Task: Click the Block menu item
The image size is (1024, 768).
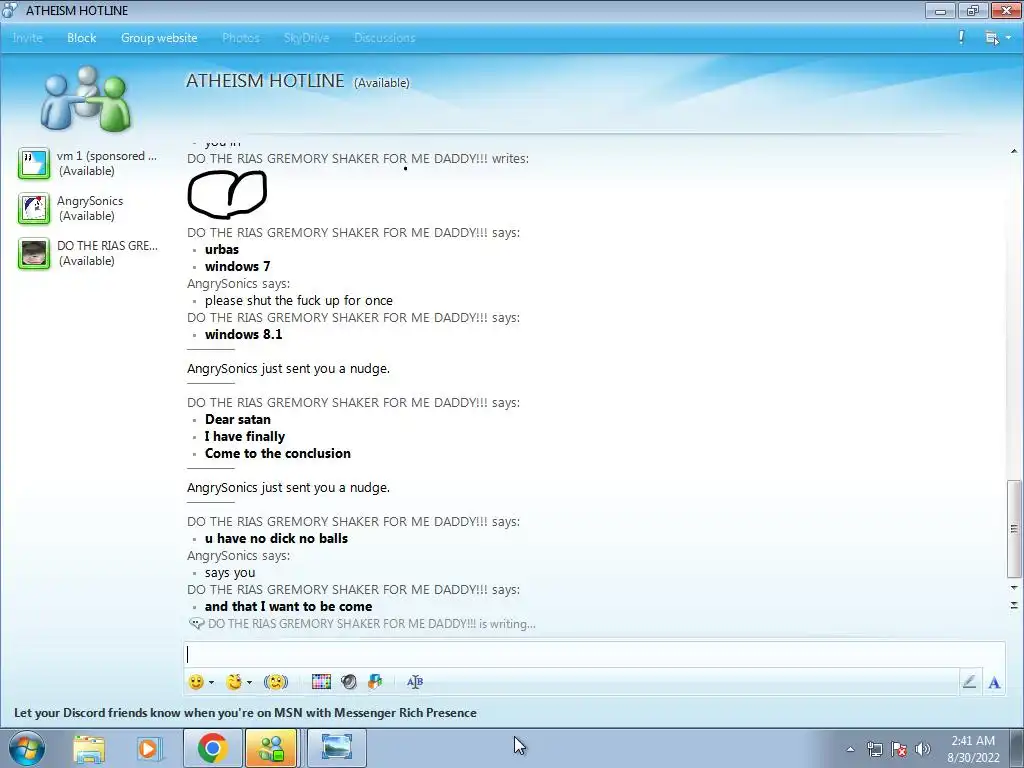Action: click(x=82, y=38)
